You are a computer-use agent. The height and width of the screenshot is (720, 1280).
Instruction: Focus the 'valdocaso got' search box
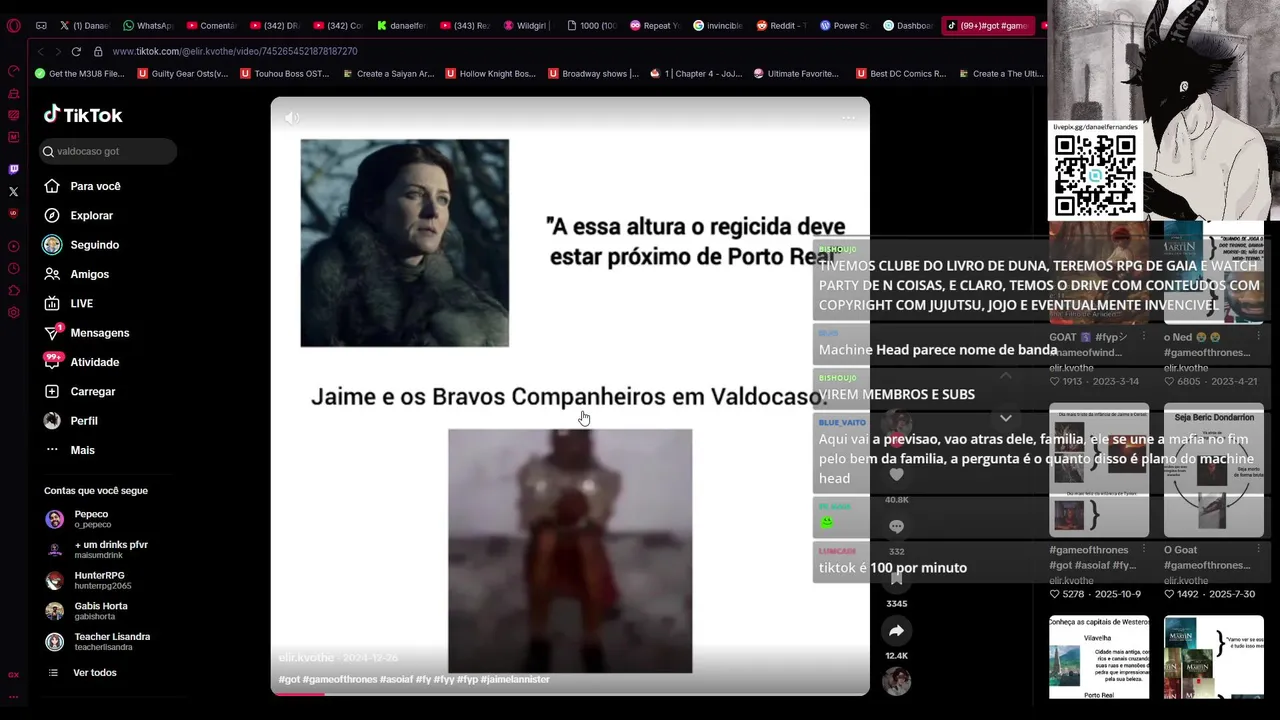point(108,151)
